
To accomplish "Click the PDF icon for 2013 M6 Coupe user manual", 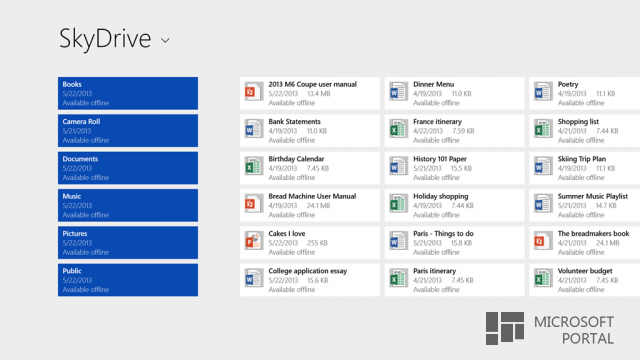I will (253, 91).
